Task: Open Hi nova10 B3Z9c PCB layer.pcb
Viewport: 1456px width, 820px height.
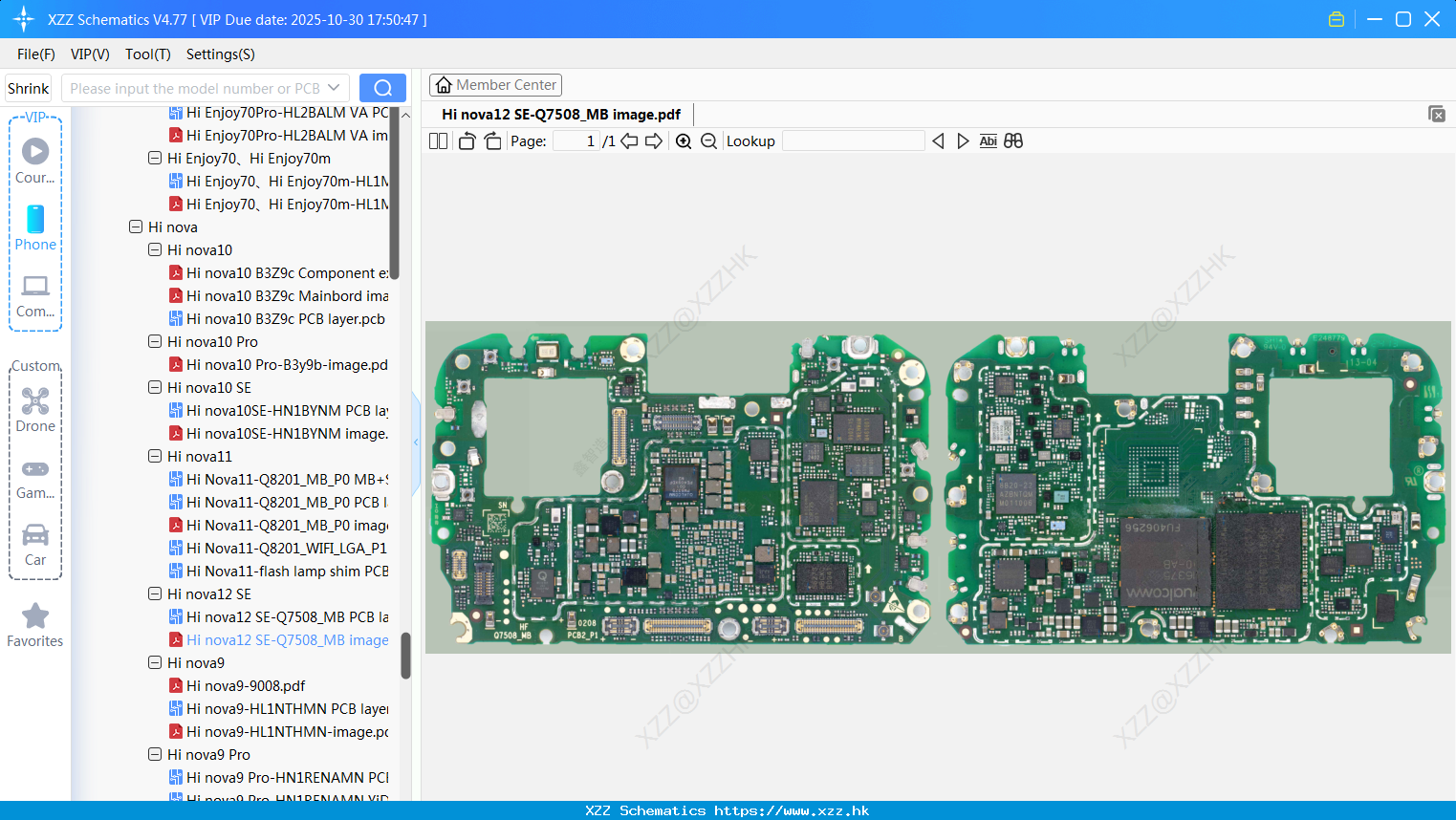Action: click(277, 318)
